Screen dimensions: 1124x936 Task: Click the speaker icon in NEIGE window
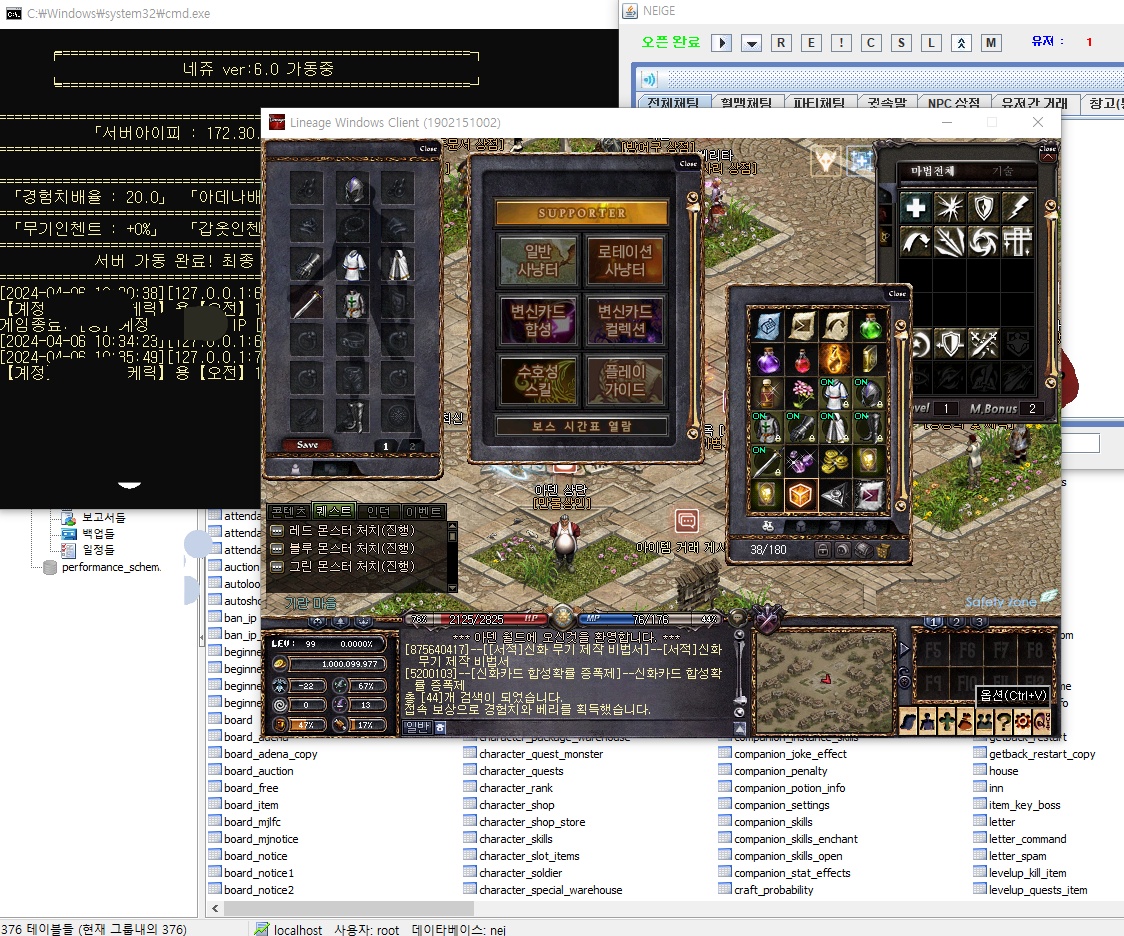tap(649, 80)
